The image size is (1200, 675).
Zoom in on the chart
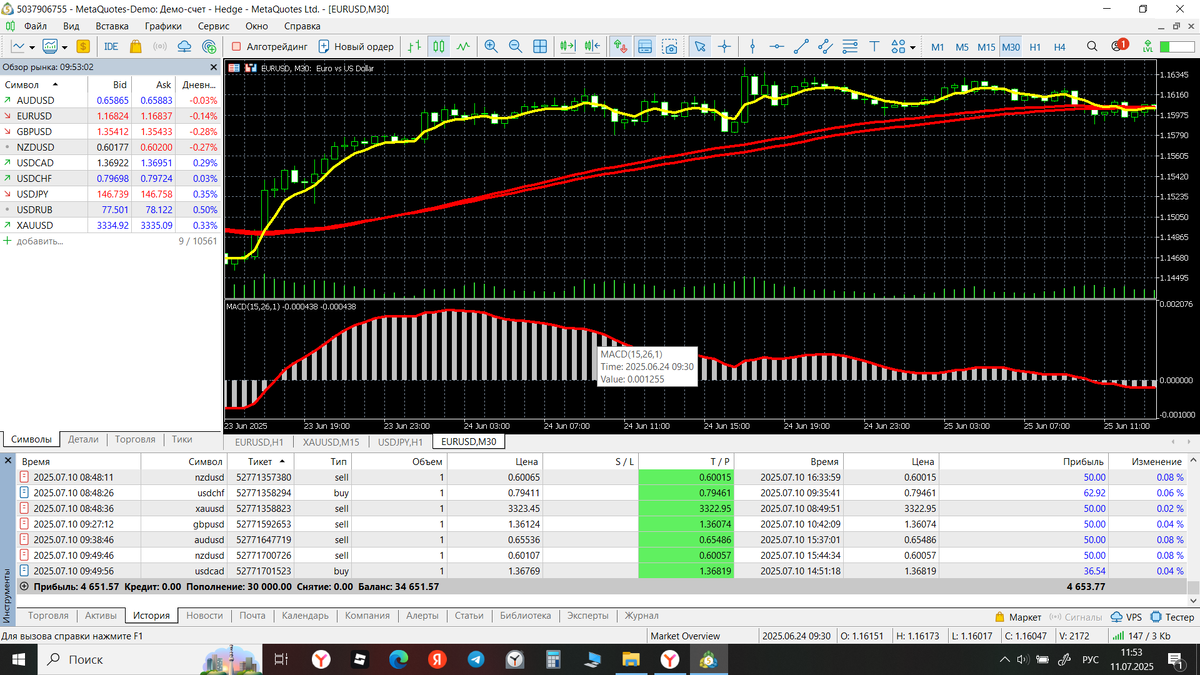[491, 46]
